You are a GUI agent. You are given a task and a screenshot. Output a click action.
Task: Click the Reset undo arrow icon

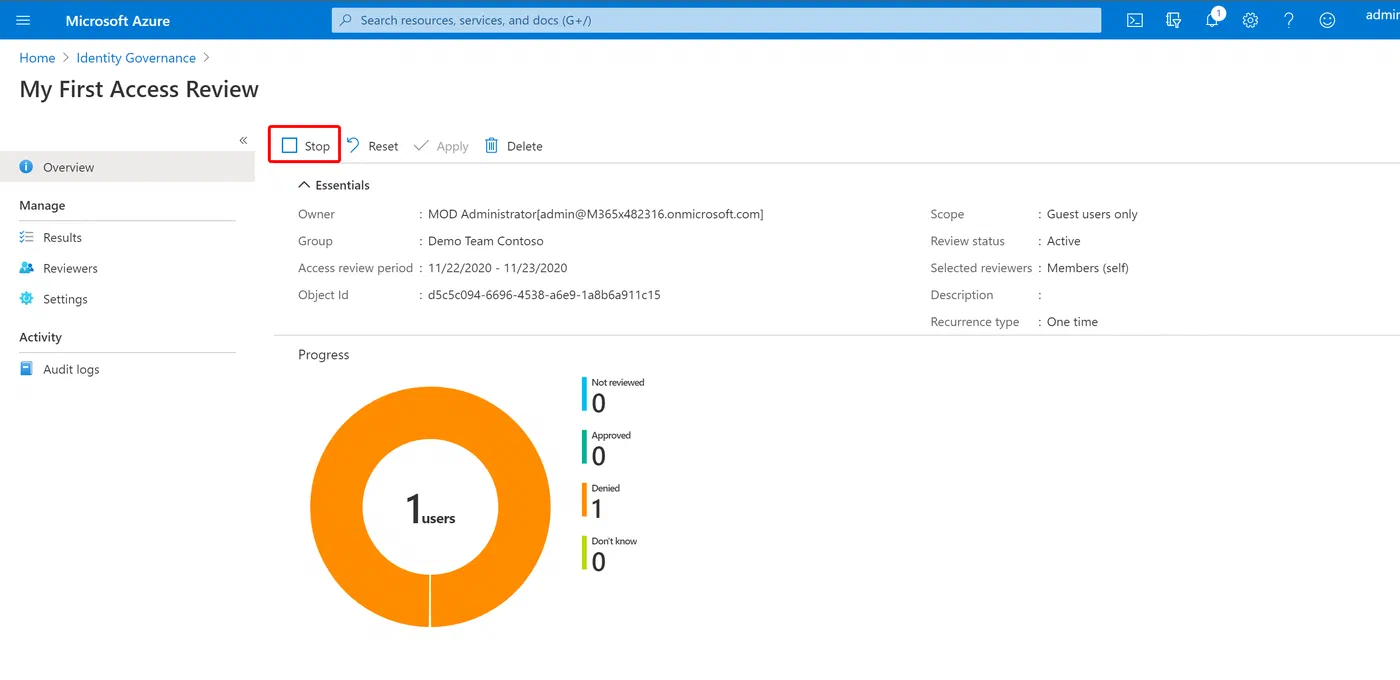pos(353,145)
